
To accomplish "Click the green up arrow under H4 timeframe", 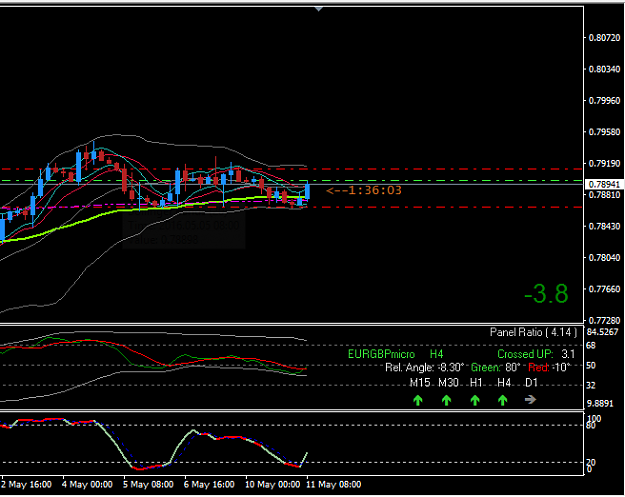I will coord(503,400).
